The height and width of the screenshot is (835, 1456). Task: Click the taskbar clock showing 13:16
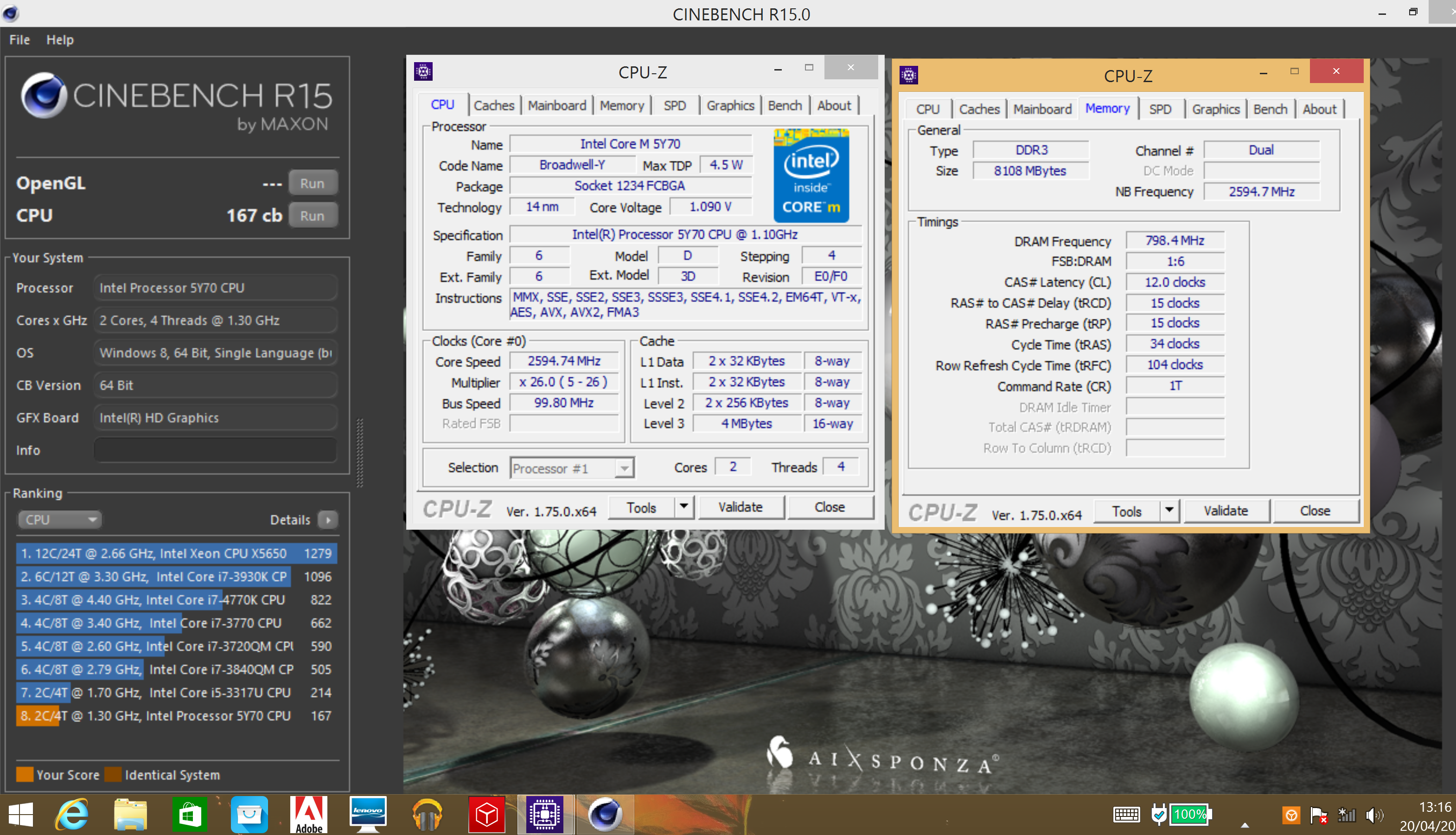(x=1435, y=807)
